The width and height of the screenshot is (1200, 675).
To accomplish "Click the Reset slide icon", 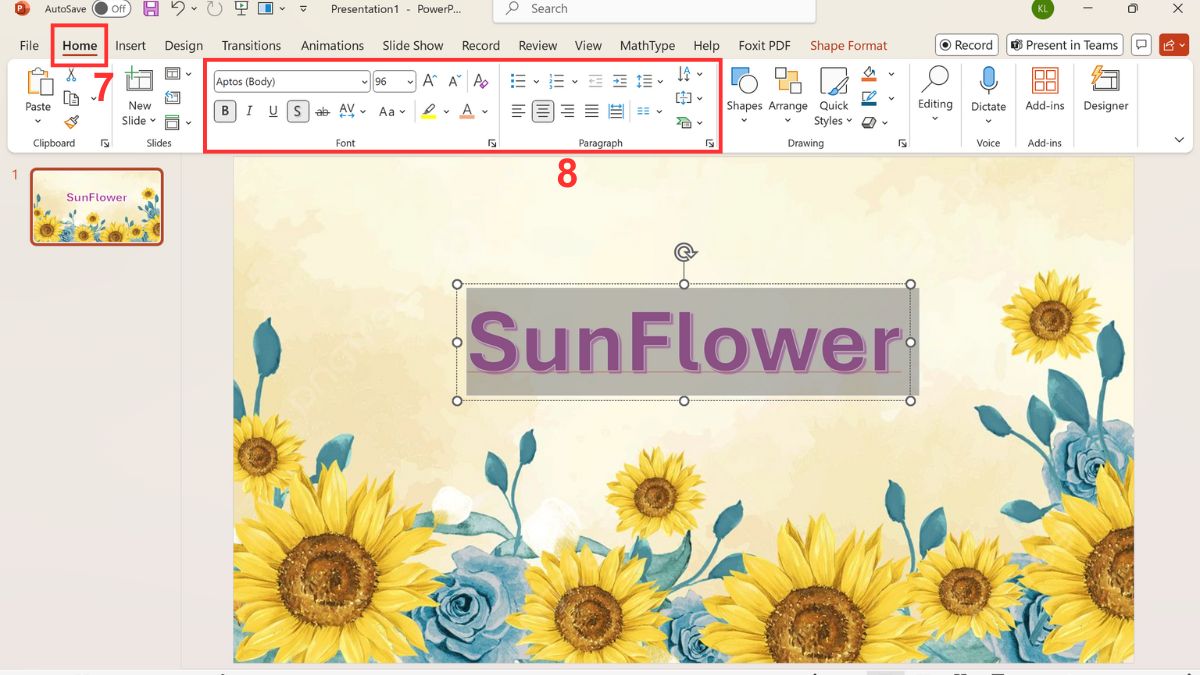I will (x=173, y=97).
